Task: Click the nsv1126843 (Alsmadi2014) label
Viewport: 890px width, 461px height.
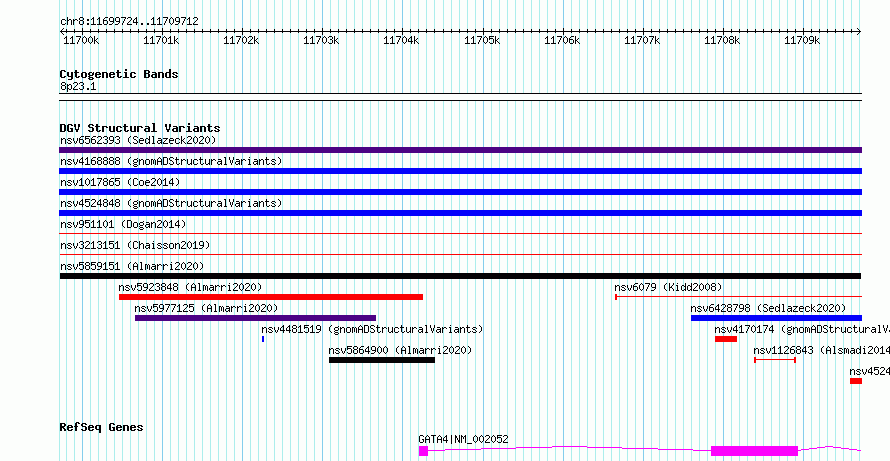Action: [x=821, y=350]
